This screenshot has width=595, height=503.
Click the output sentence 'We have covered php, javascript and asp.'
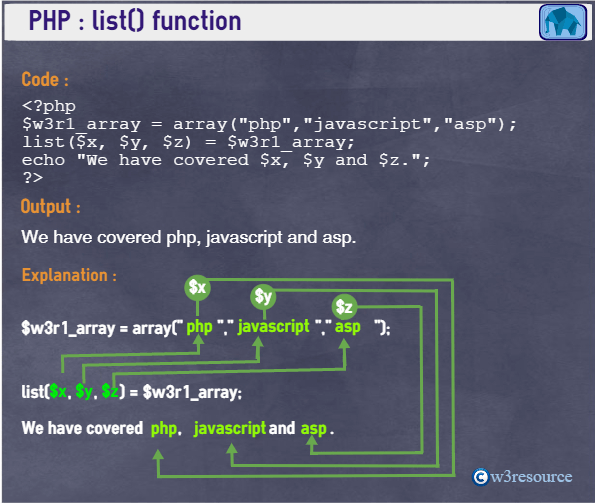(x=189, y=237)
